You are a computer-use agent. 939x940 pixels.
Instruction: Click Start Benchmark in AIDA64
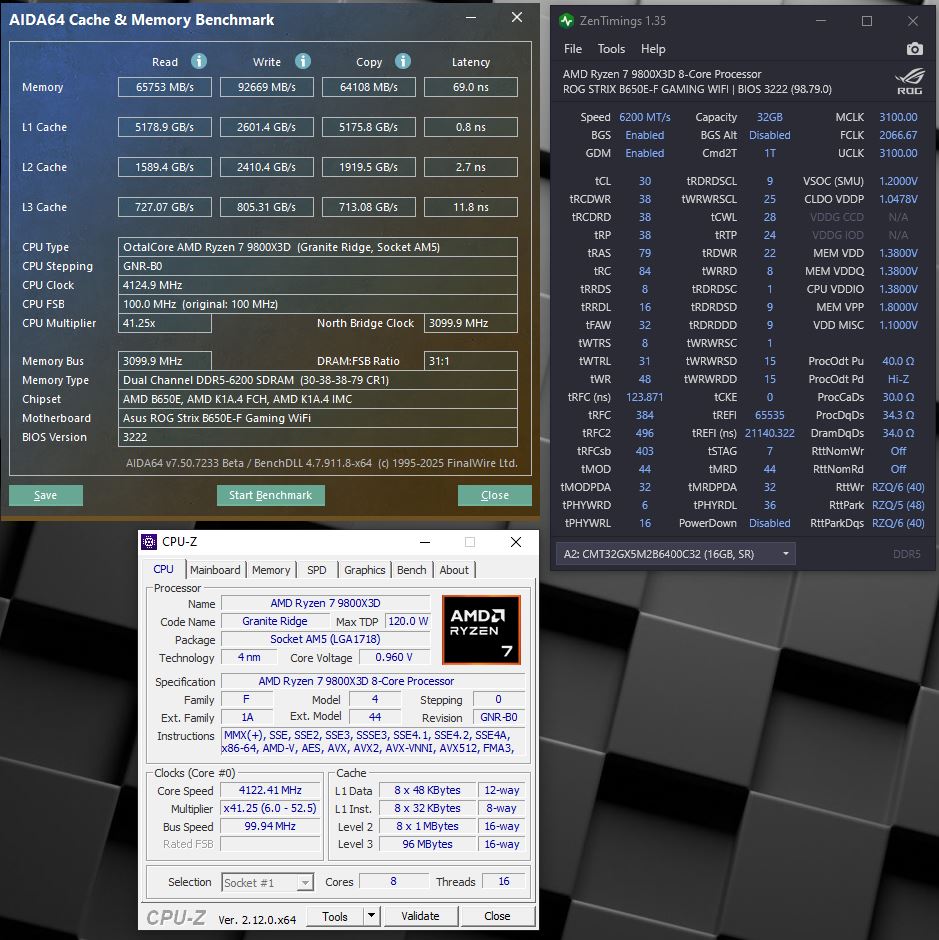pyautogui.click(x=270, y=495)
